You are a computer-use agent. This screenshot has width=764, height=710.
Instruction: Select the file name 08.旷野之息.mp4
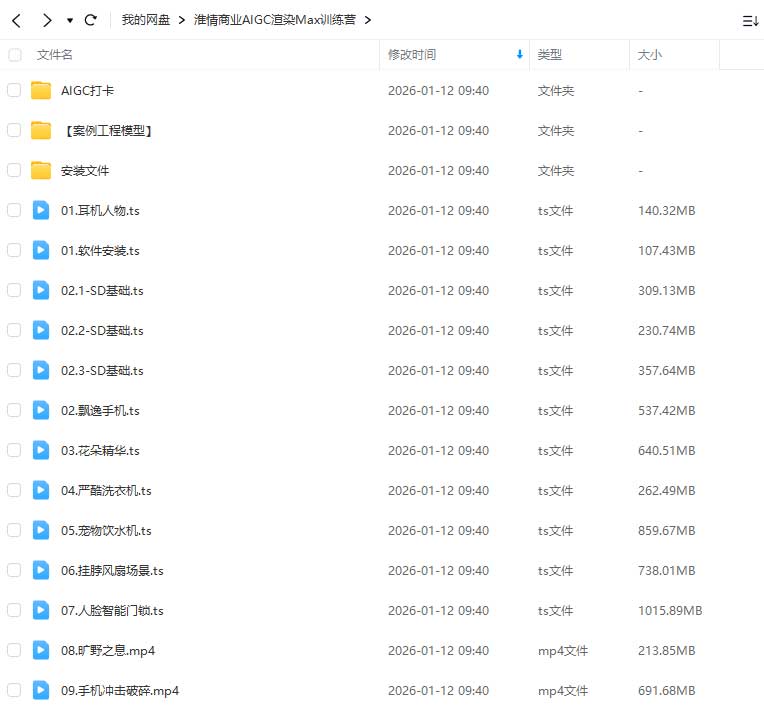coord(108,651)
